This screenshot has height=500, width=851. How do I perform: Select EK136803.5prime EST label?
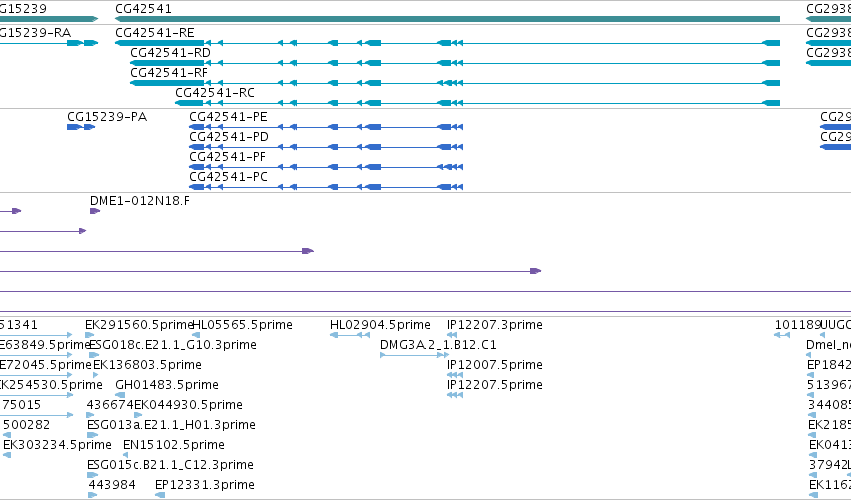(148, 365)
